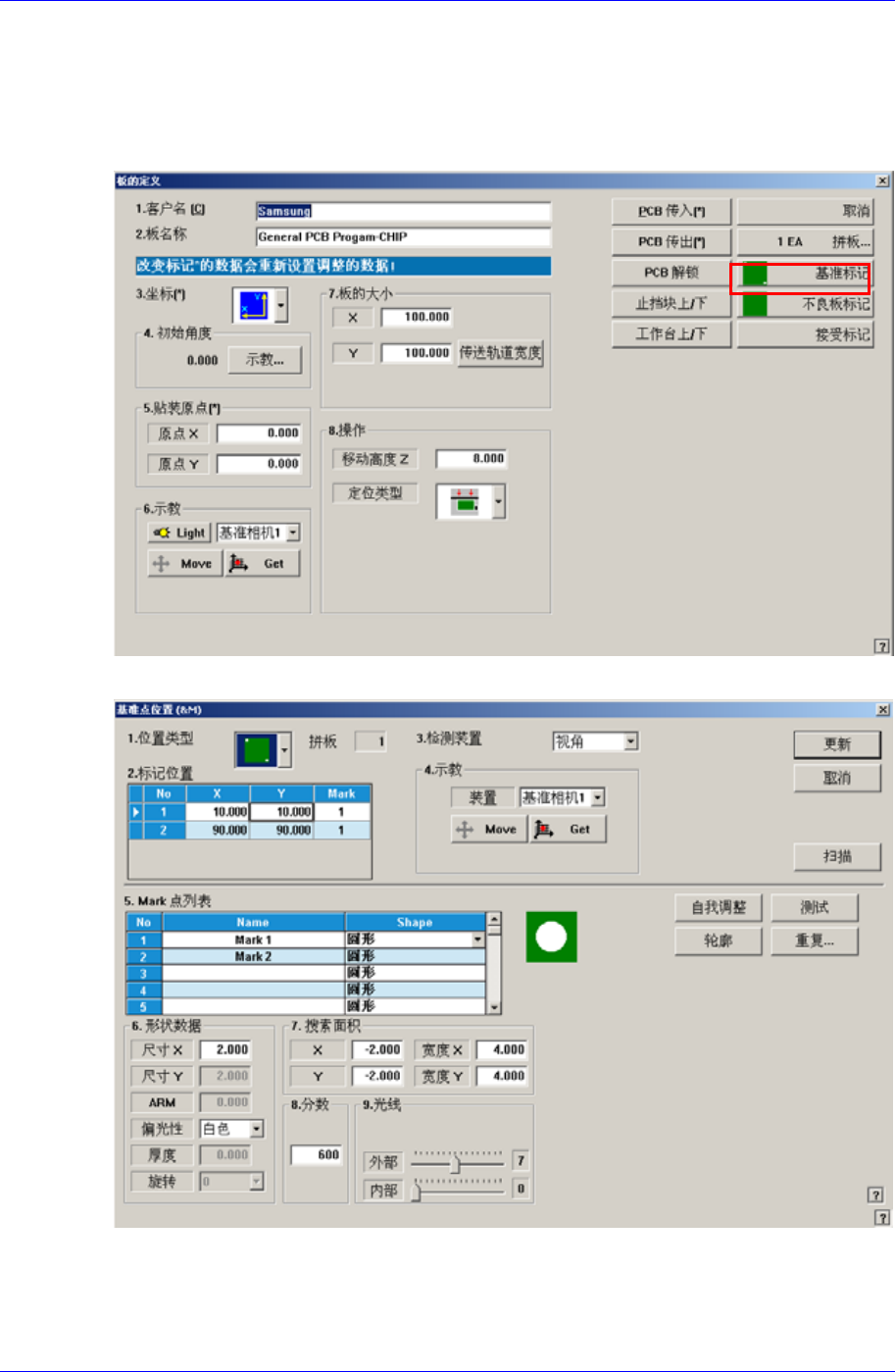The width and height of the screenshot is (895, 1372).
Task: Click the 接受标记 button
Action: (x=805, y=334)
